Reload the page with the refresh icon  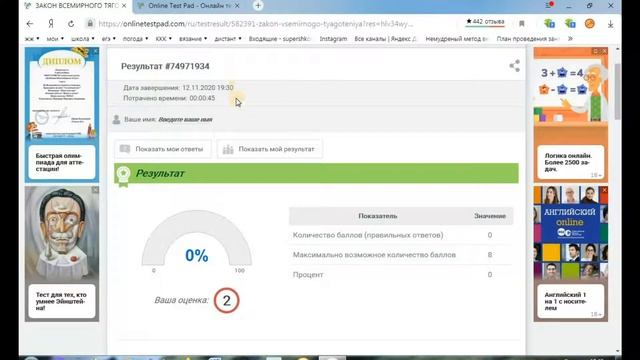pos(71,24)
